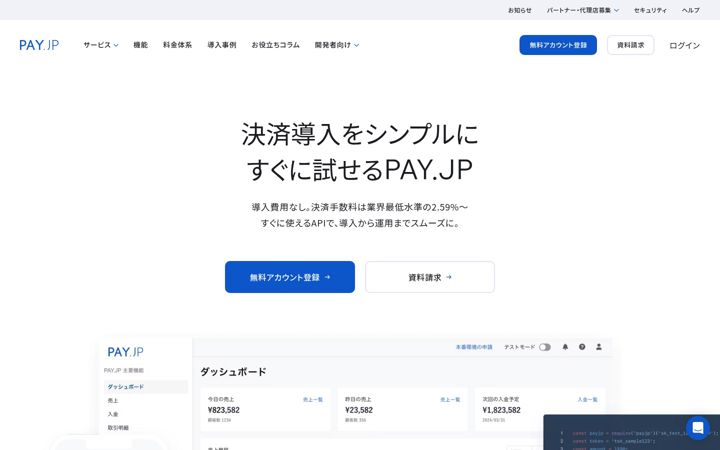Click the help question mark icon in dashboard
This screenshot has width=720, height=450.
tap(582, 347)
